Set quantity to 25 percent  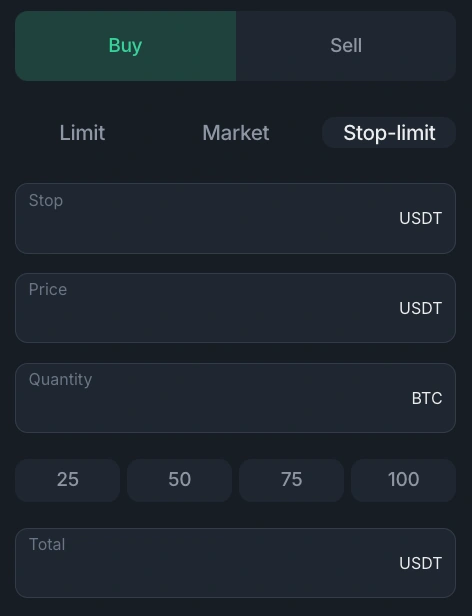click(x=68, y=480)
